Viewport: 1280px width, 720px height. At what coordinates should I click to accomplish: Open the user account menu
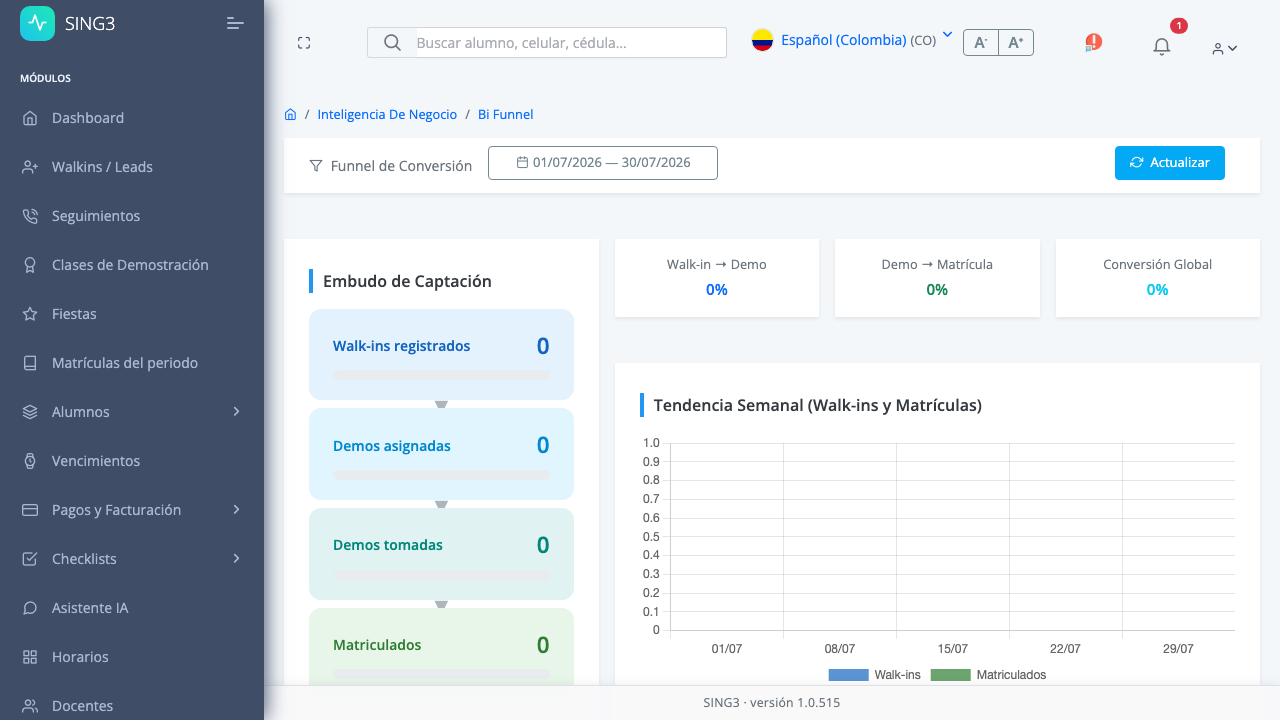click(1224, 47)
